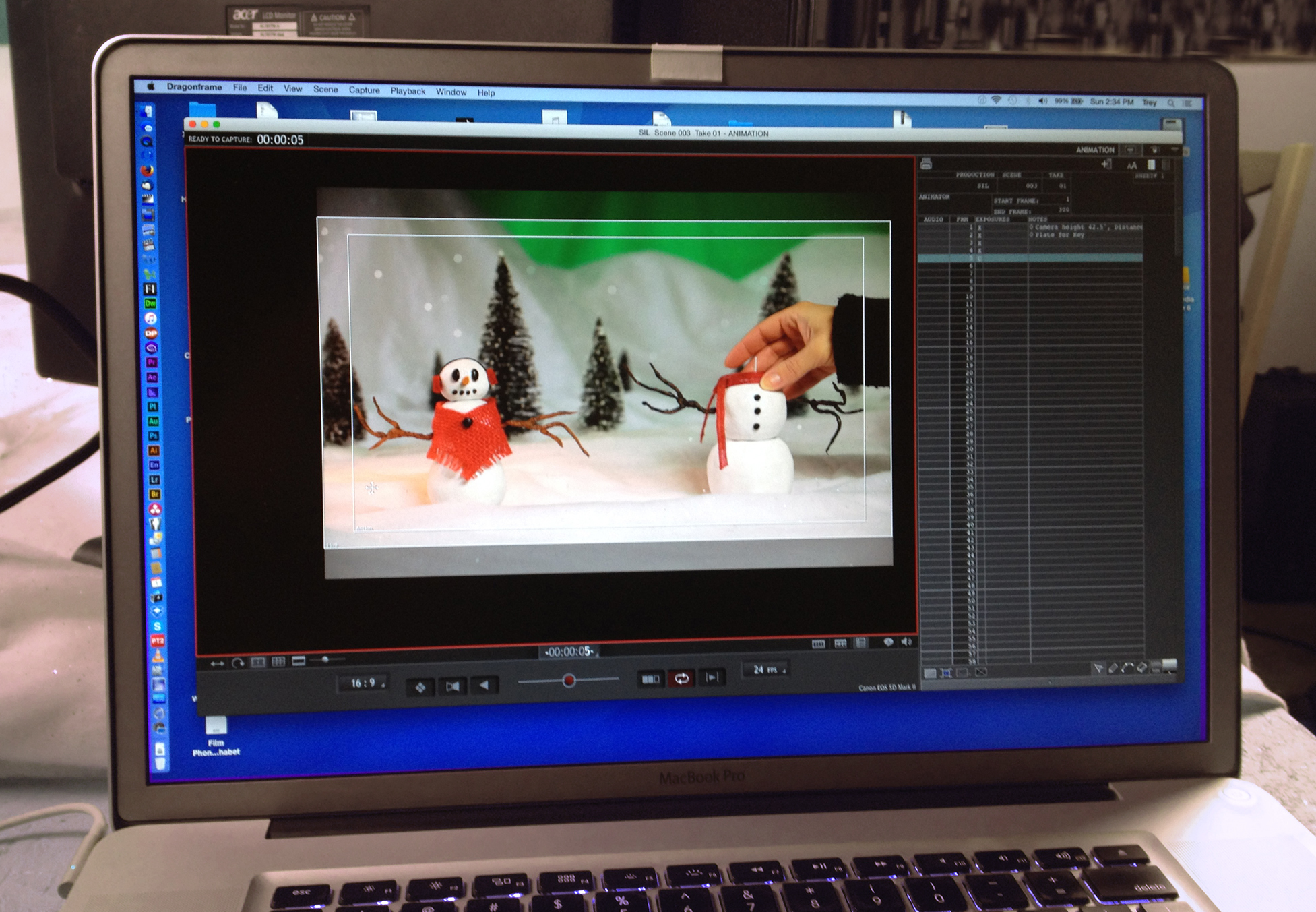The image size is (1316, 912).
Task: Click the black frames toggle button
Action: (452, 686)
